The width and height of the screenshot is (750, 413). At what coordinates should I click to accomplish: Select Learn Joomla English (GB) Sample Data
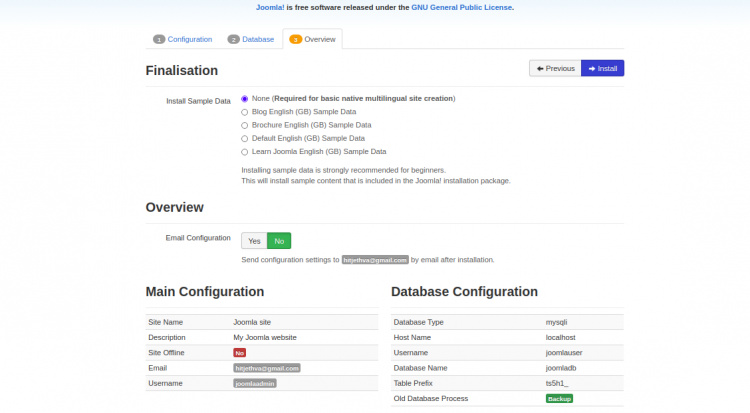pos(245,152)
